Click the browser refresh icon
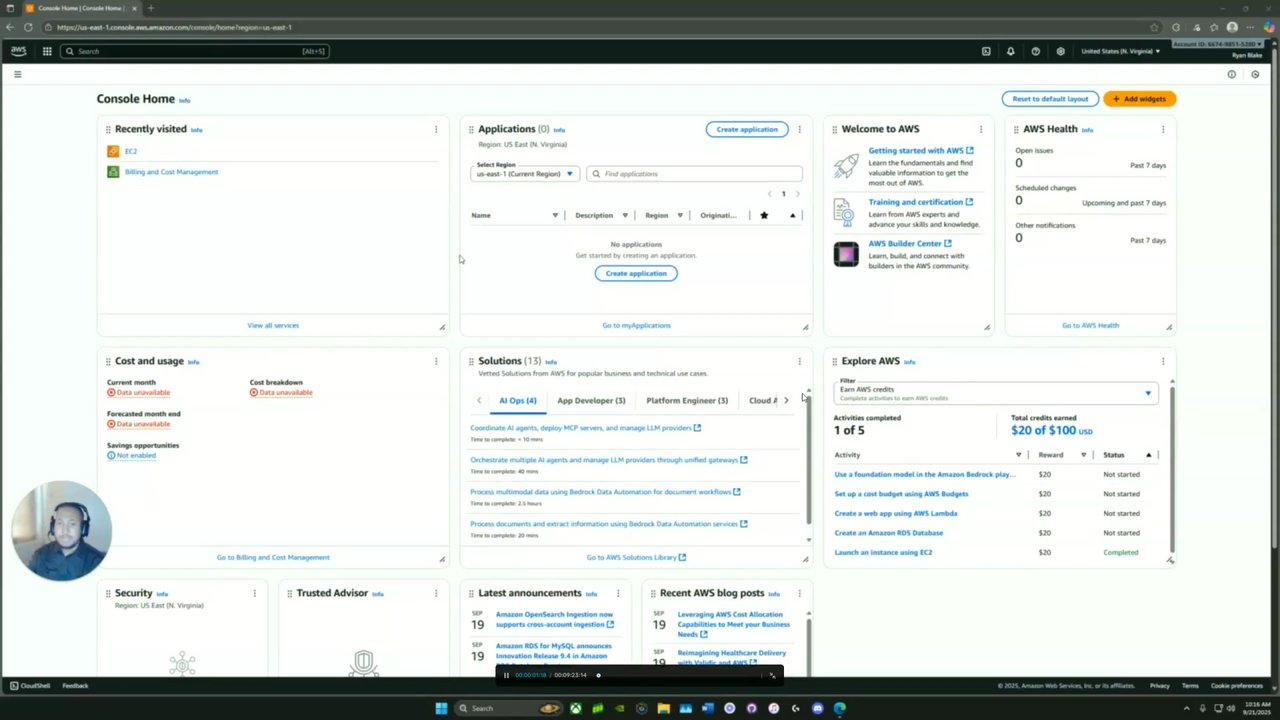 [x=27, y=27]
